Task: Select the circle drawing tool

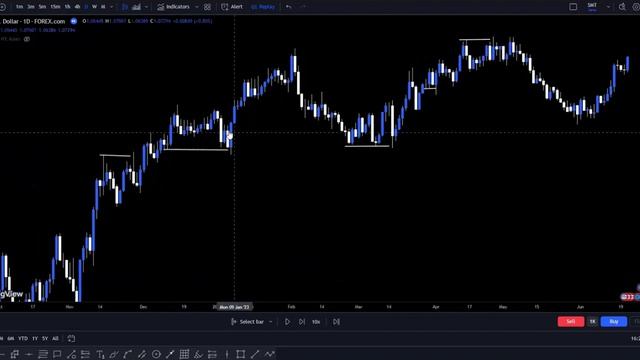Action: 156,354
